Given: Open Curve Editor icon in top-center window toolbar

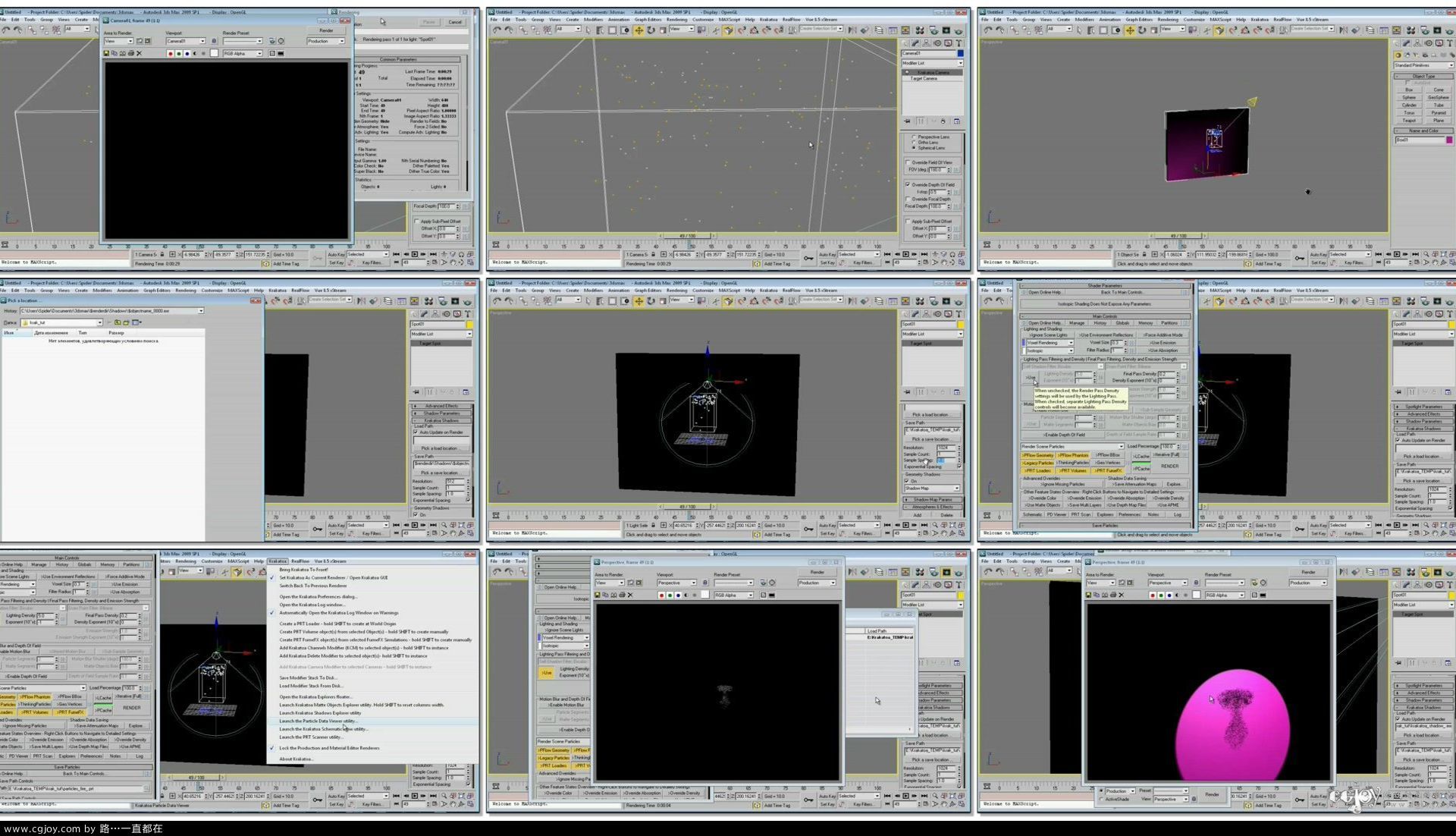Looking at the screenshot, I should 893,30.
